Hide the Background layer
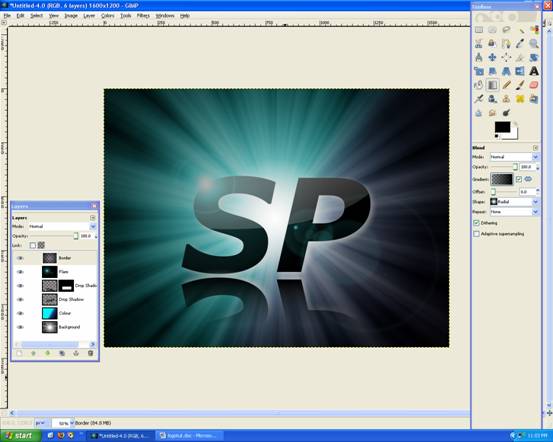The width and height of the screenshot is (553, 442). [20, 327]
